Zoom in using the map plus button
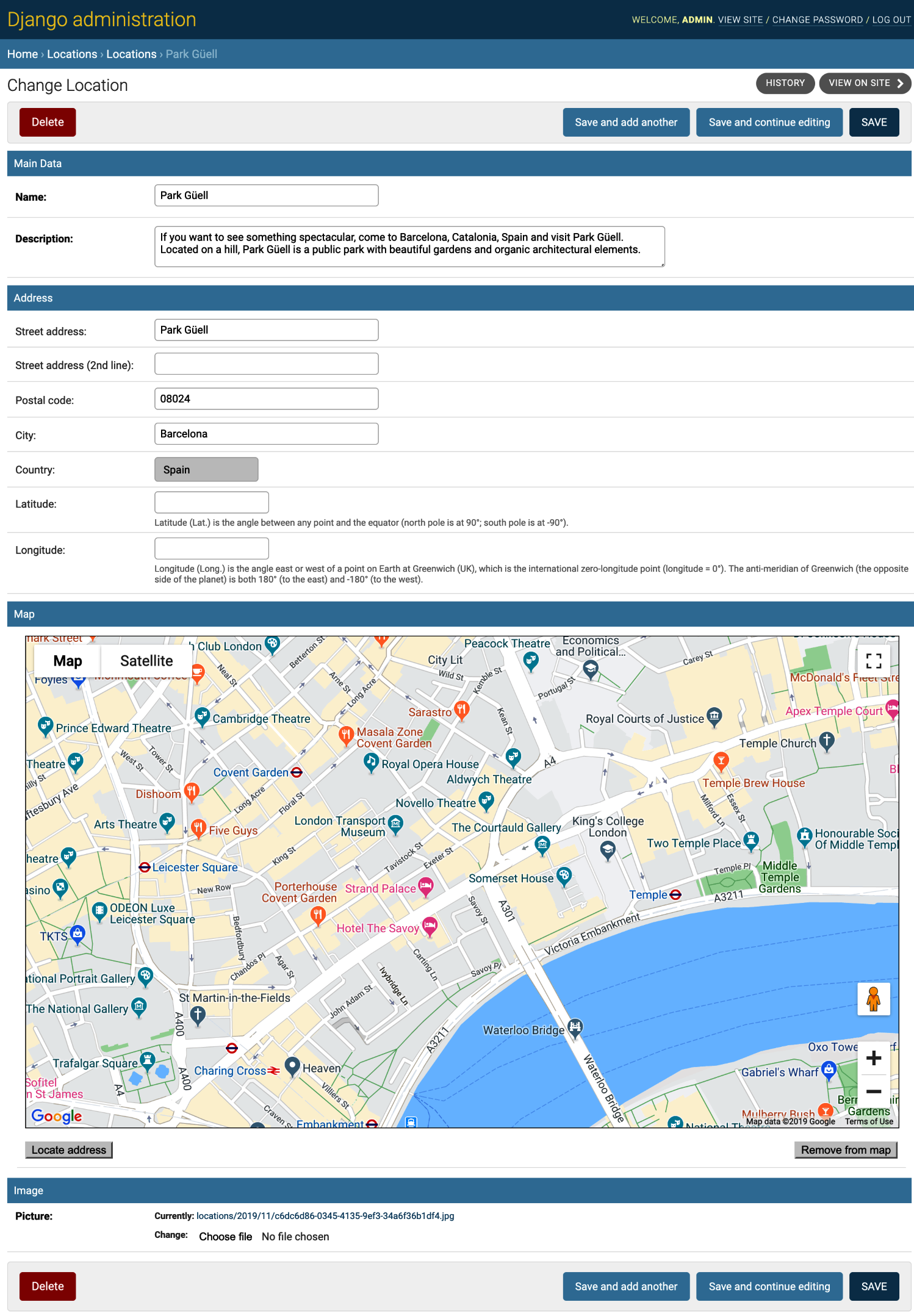Viewport: 914px width, 1316px height. [873, 1058]
